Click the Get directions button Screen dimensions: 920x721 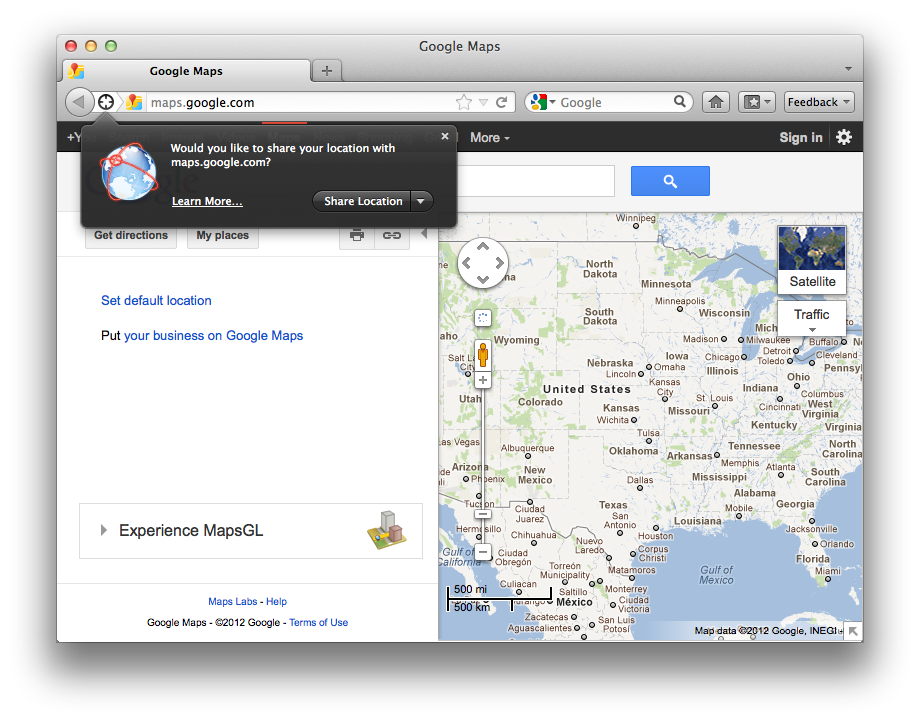(x=131, y=236)
